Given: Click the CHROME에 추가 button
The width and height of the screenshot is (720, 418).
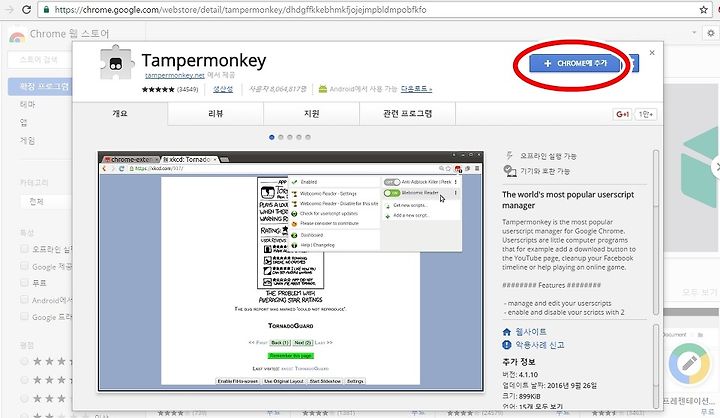Looking at the screenshot, I should pyautogui.click(x=574, y=63).
